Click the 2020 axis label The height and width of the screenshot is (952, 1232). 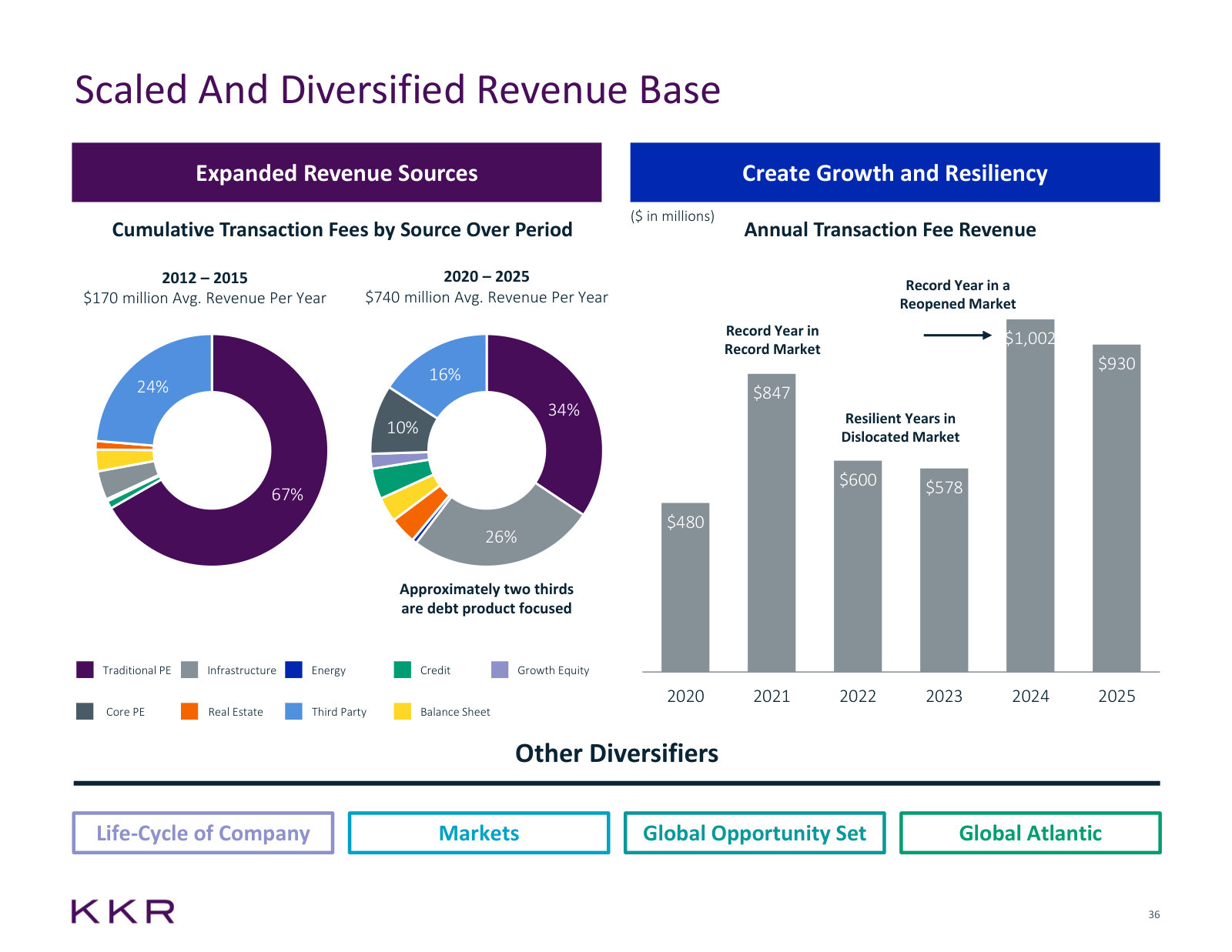click(685, 696)
